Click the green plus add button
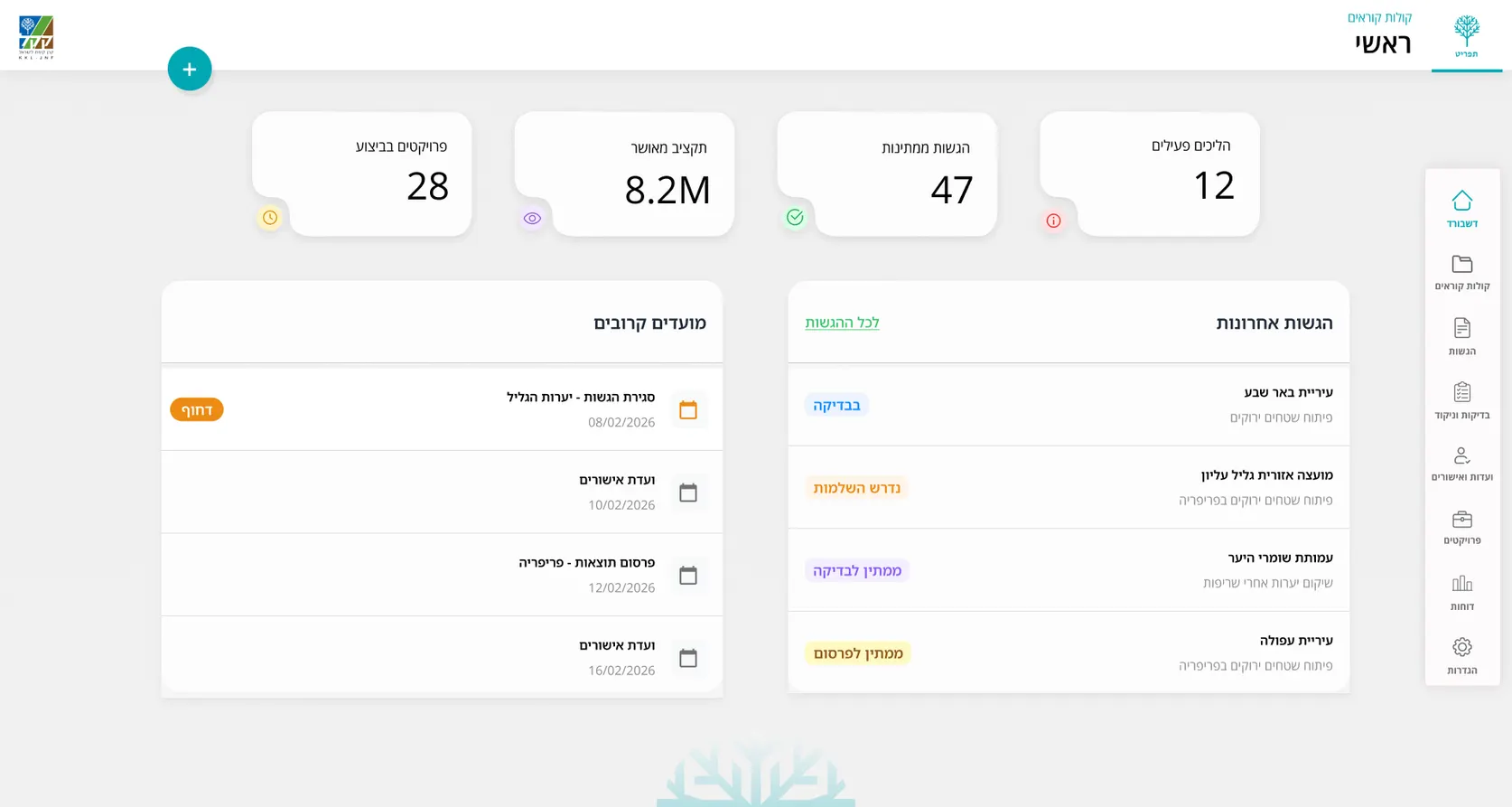1512x807 pixels. click(190, 69)
